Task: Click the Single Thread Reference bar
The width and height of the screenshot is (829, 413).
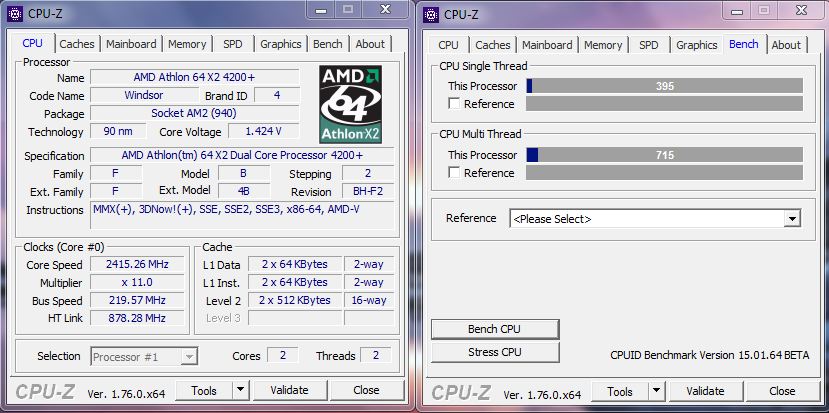Action: [665, 104]
